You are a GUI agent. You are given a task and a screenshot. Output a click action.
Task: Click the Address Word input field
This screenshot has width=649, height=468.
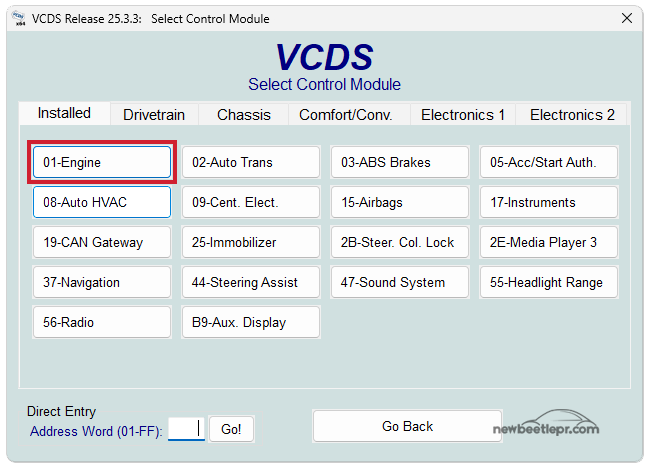186,429
